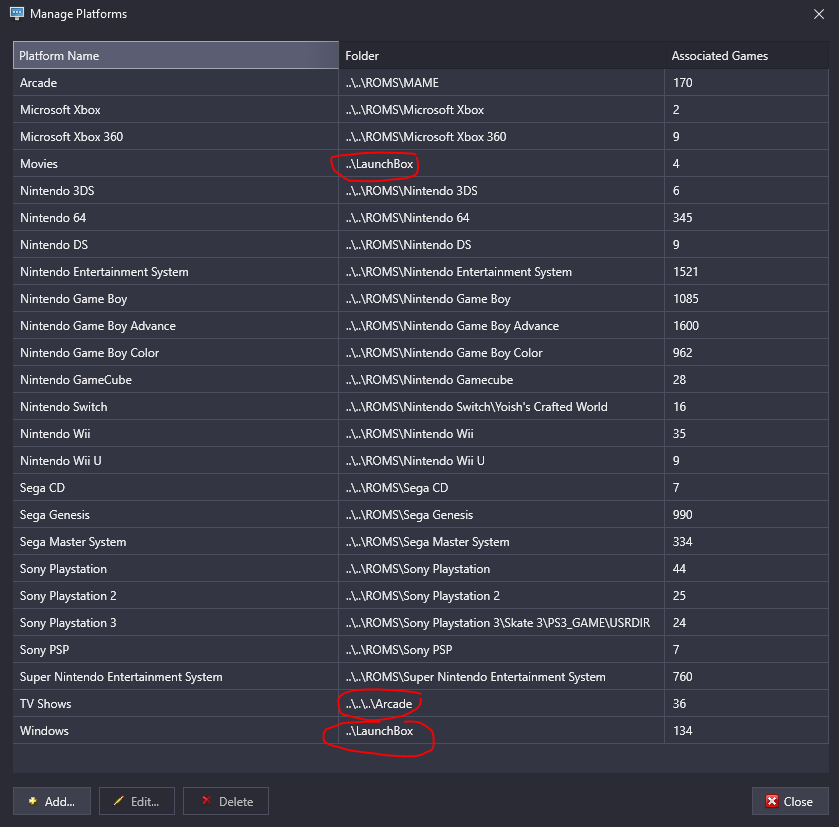Click the 28 associated games cell
The image size is (839, 827).
point(747,380)
